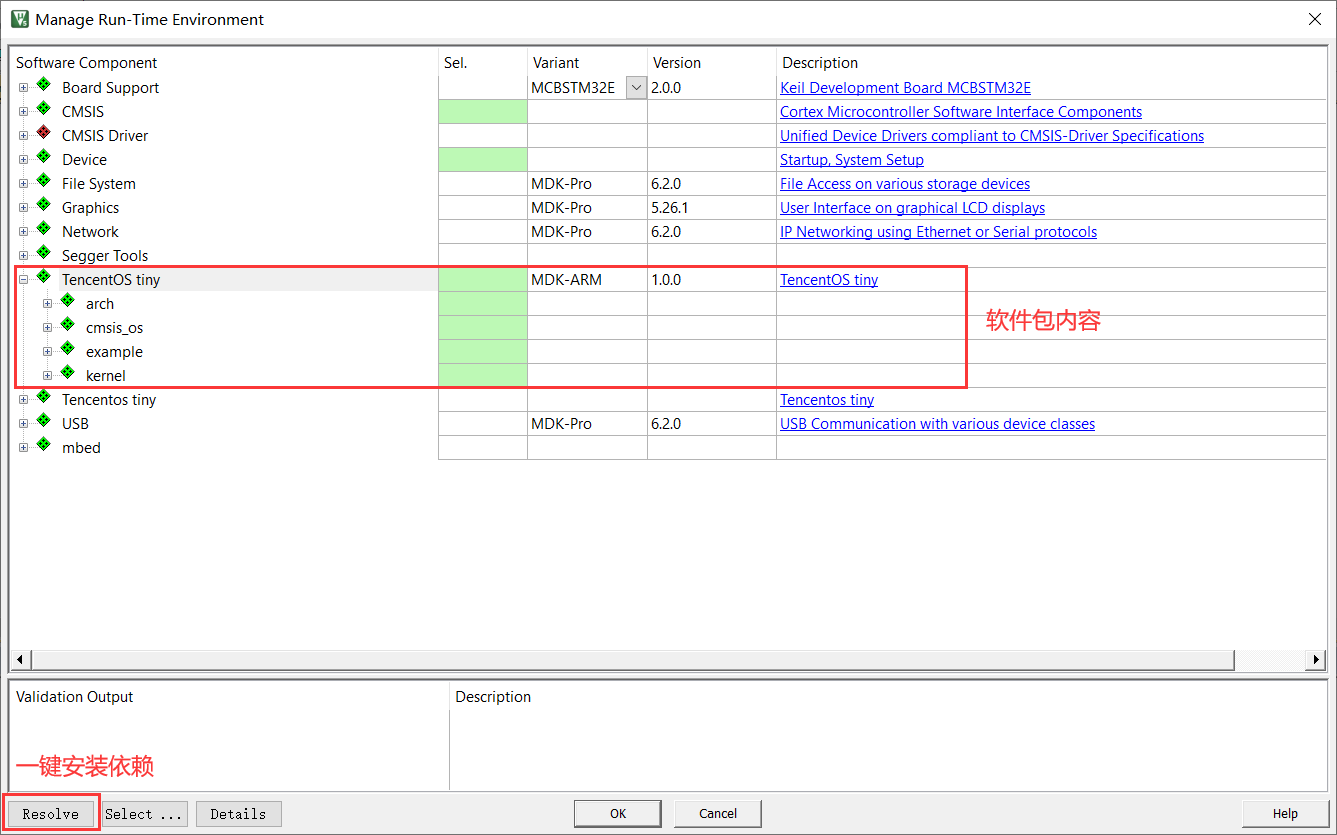Click the TencentOS tiny diamond icon

point(43,278)
